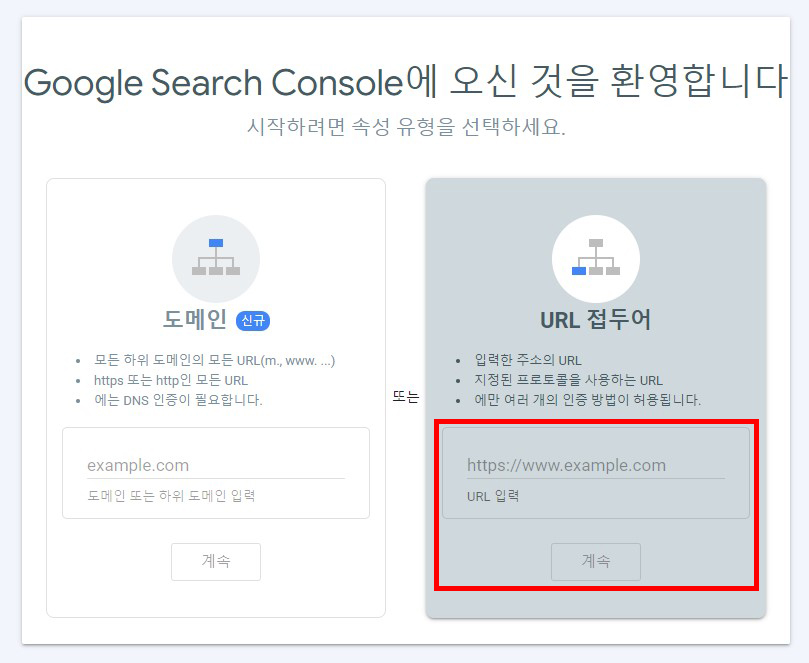Viewport: 809px width, 663px height.
Task: Click 계속 button under the URL field
Action: coord(596,561)
